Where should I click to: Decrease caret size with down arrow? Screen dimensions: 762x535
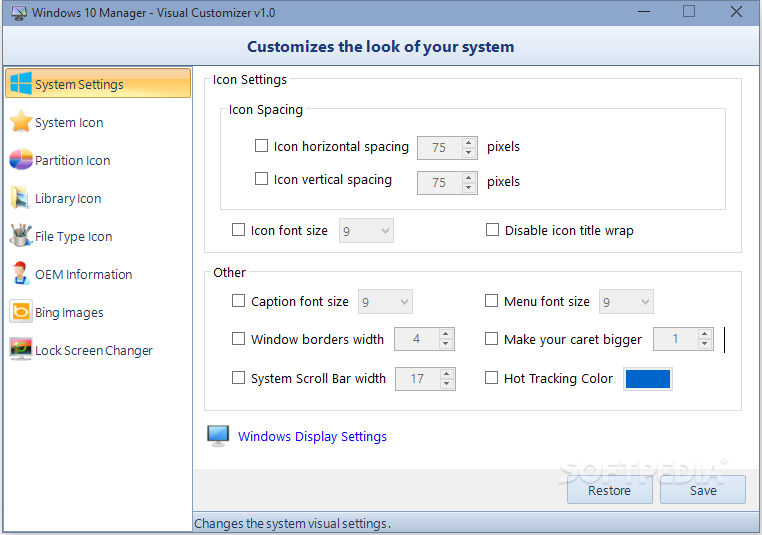[705, 344]
